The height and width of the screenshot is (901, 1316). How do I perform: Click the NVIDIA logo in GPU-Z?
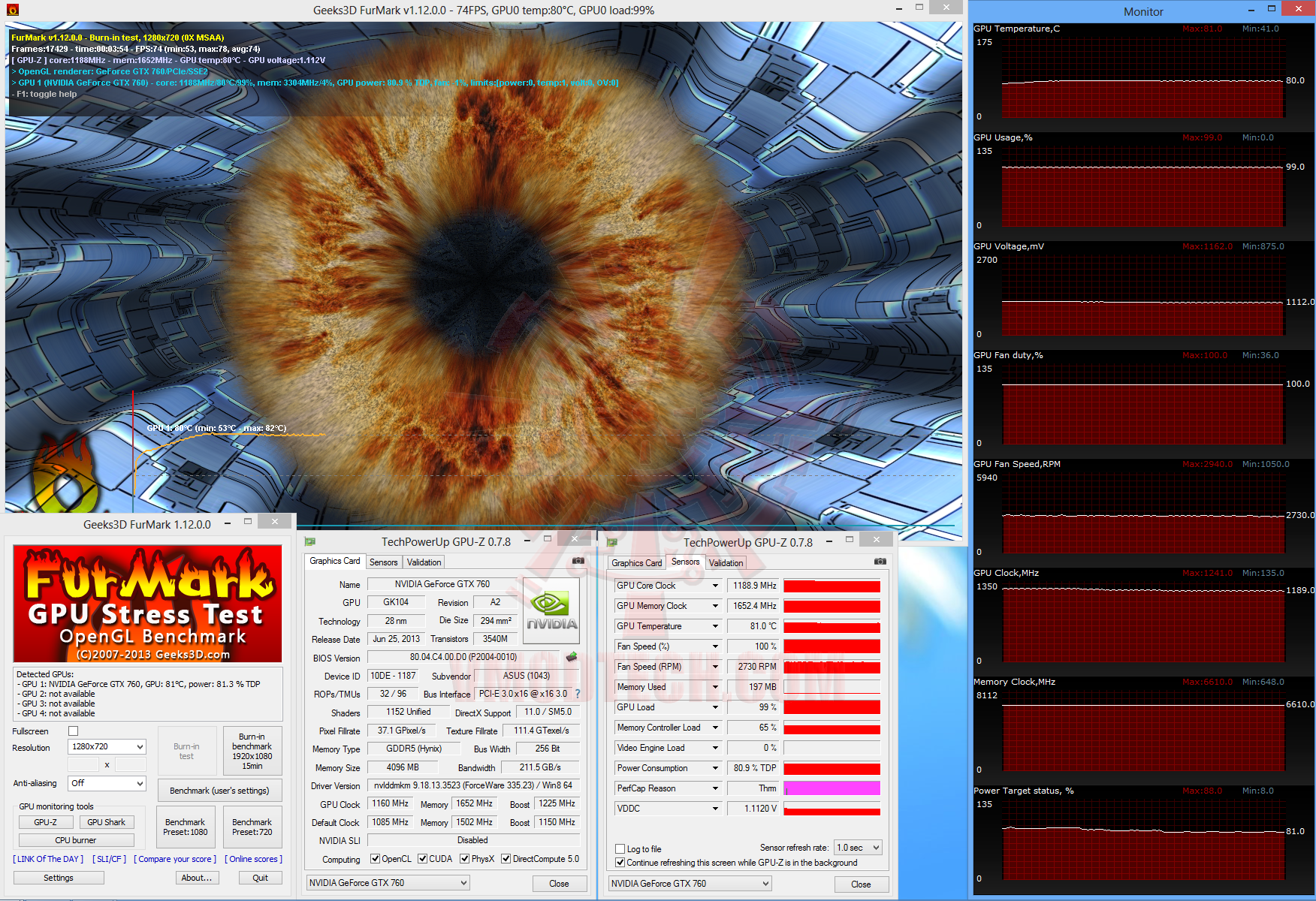[x=551, y=610]
